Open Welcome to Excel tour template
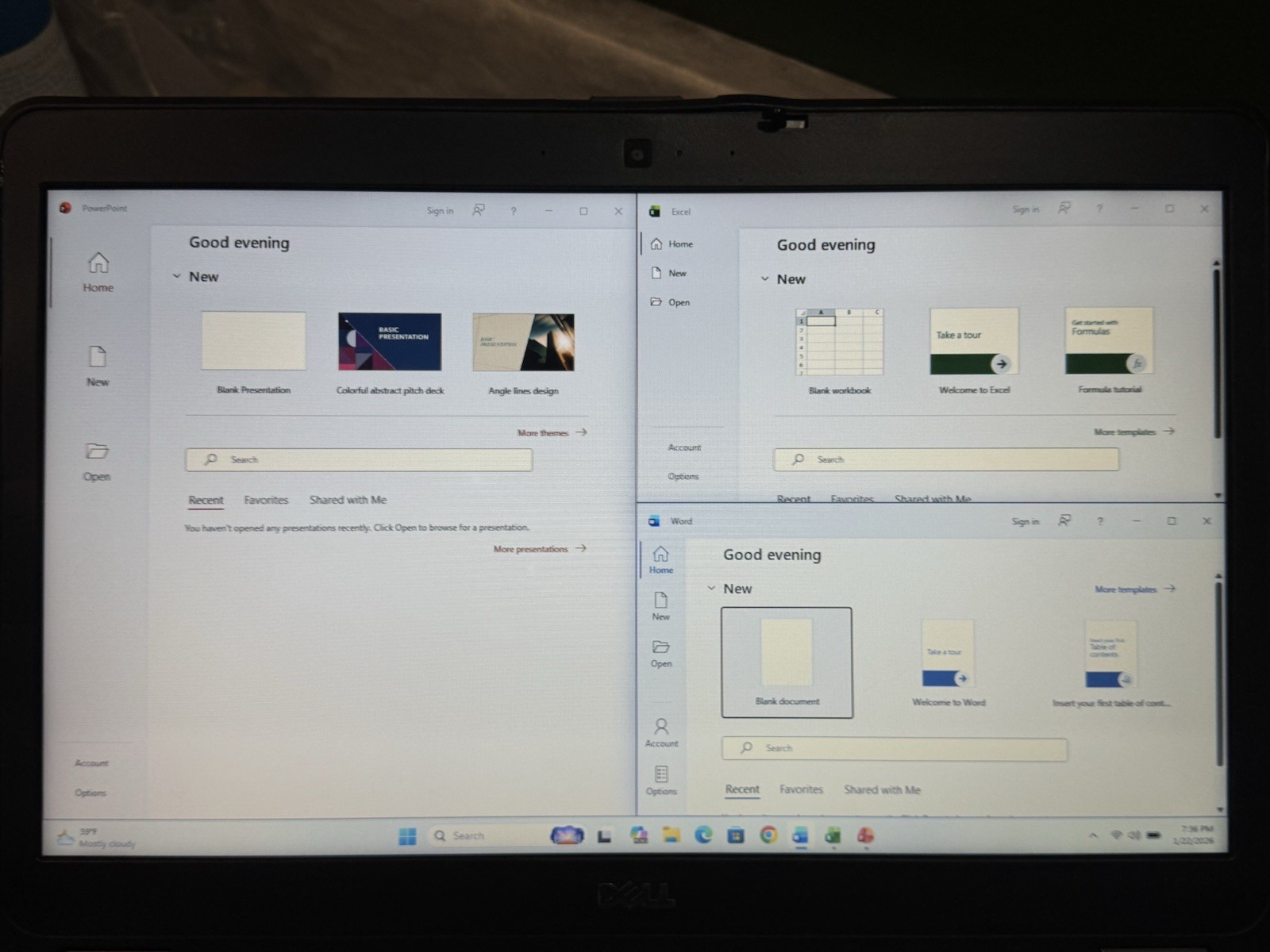 click(974, 341)
